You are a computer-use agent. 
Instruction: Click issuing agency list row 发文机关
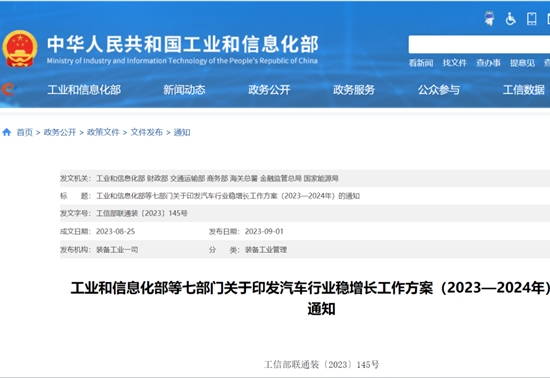click(305, 178)
